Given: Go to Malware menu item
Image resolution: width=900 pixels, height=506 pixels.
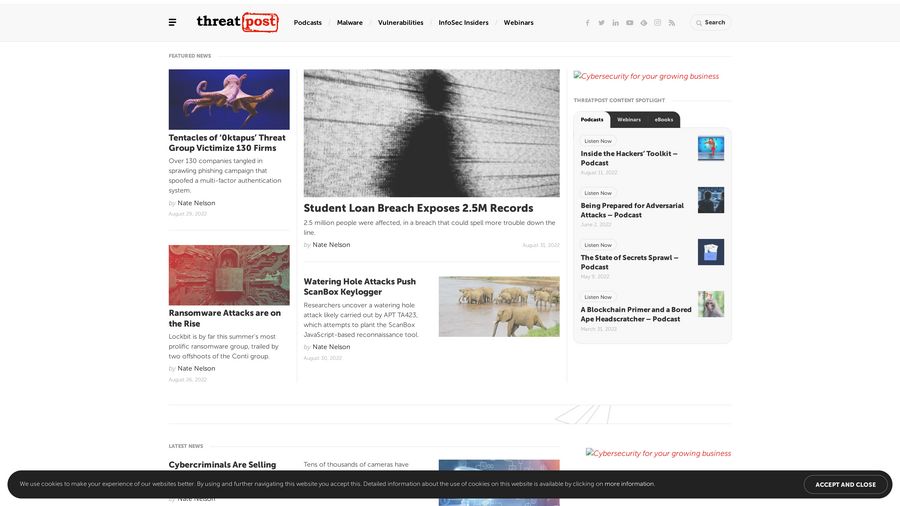Looking at the screenshot, I should [x=349, y=22].
